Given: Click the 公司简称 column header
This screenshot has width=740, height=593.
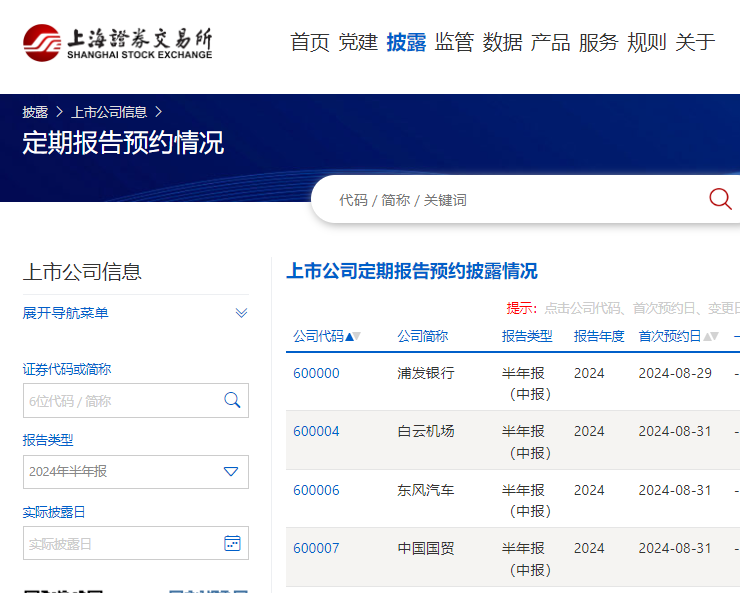Looking at the screenshot, I should [422, 336].
